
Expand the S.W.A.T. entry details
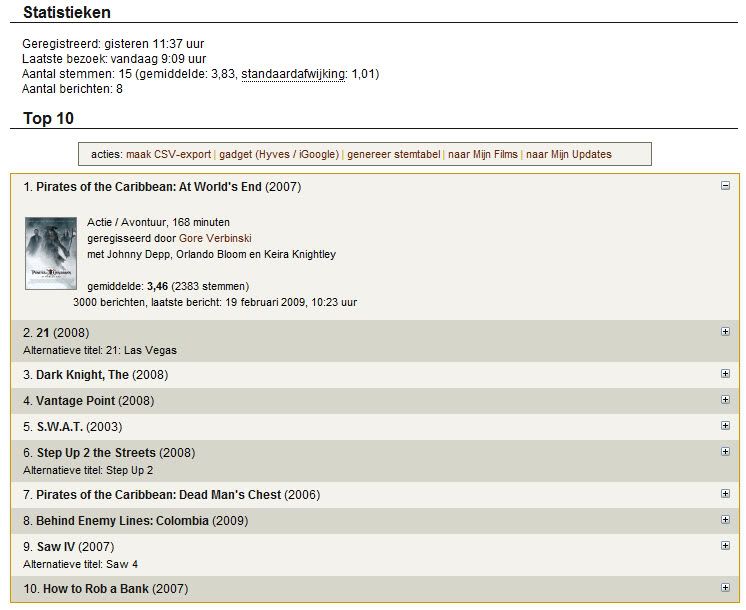tap(725, 425)
